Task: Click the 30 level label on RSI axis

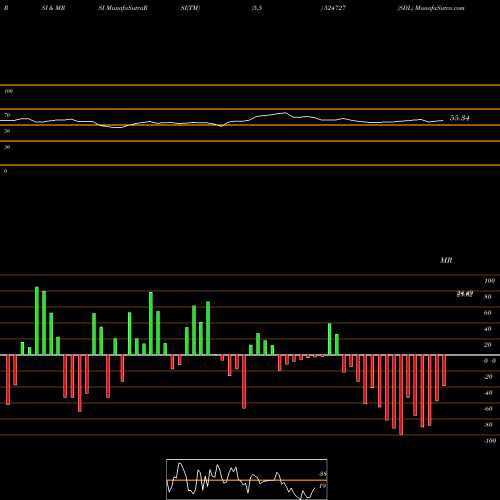Action: 7,147
